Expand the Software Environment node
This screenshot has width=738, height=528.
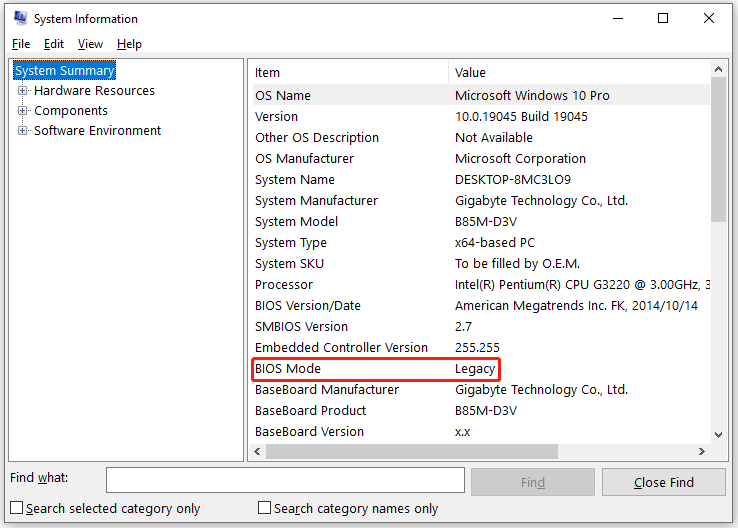coord(23,131)
